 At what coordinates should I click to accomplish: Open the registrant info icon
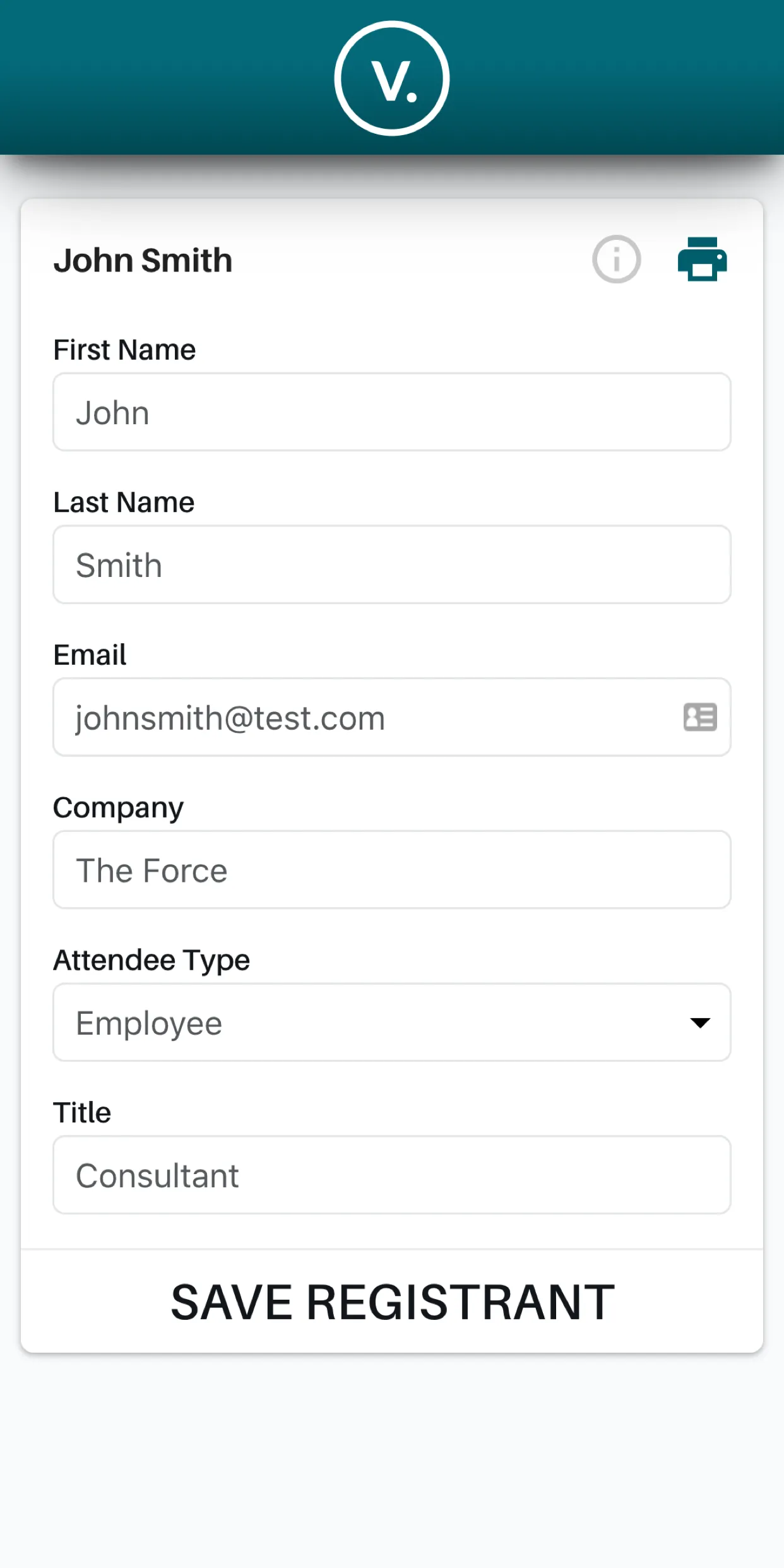point(616,259)
